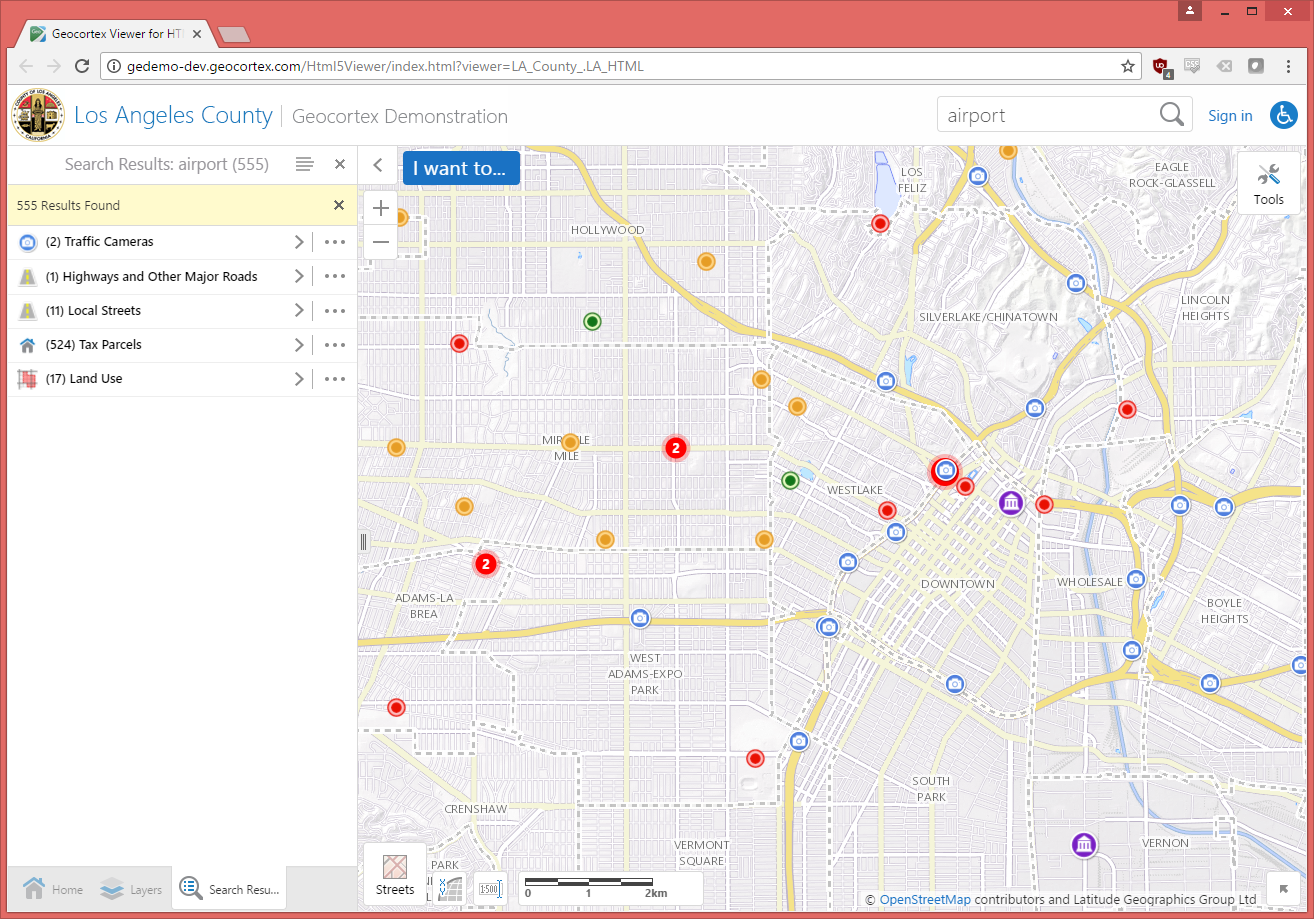Open more options for Local Streets
The image size is (1314, 919).
pyautogui.click(x=335, y=310)
